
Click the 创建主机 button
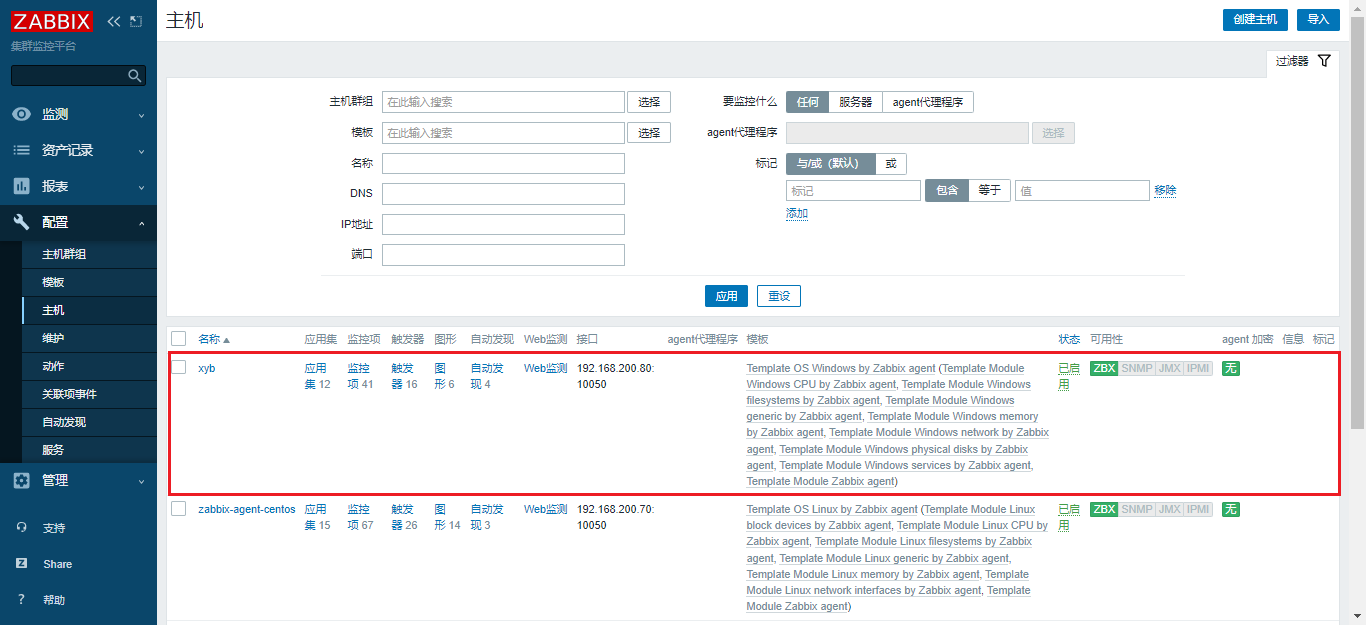[1255, 19]
